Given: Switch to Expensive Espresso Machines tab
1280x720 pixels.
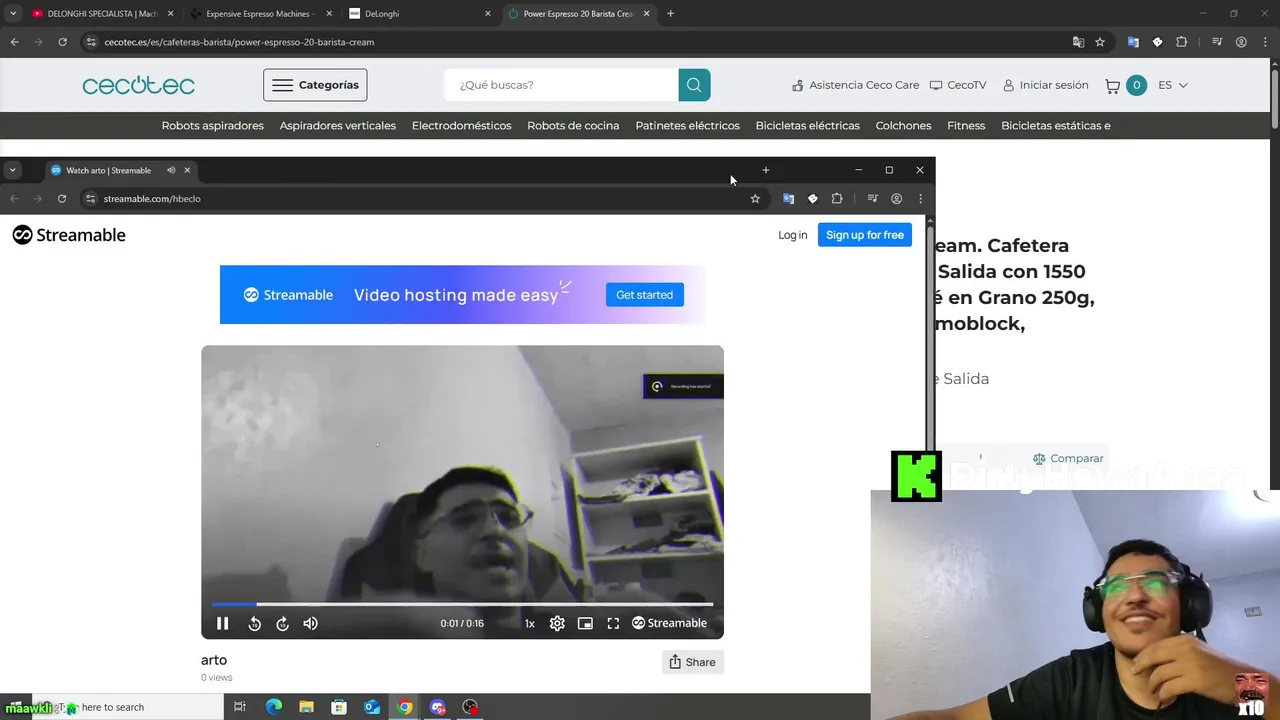Looking at the screenshot, I should (x=258, y=14).
